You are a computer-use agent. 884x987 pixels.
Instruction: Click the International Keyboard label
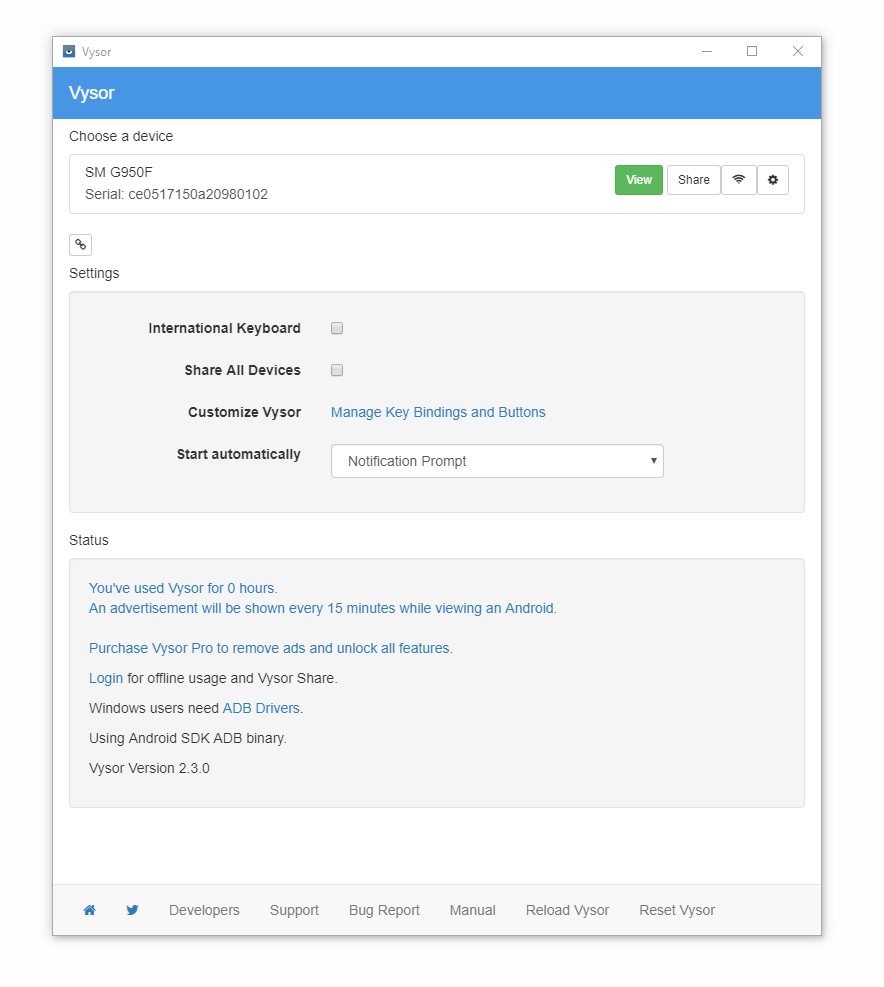point(224,328)
